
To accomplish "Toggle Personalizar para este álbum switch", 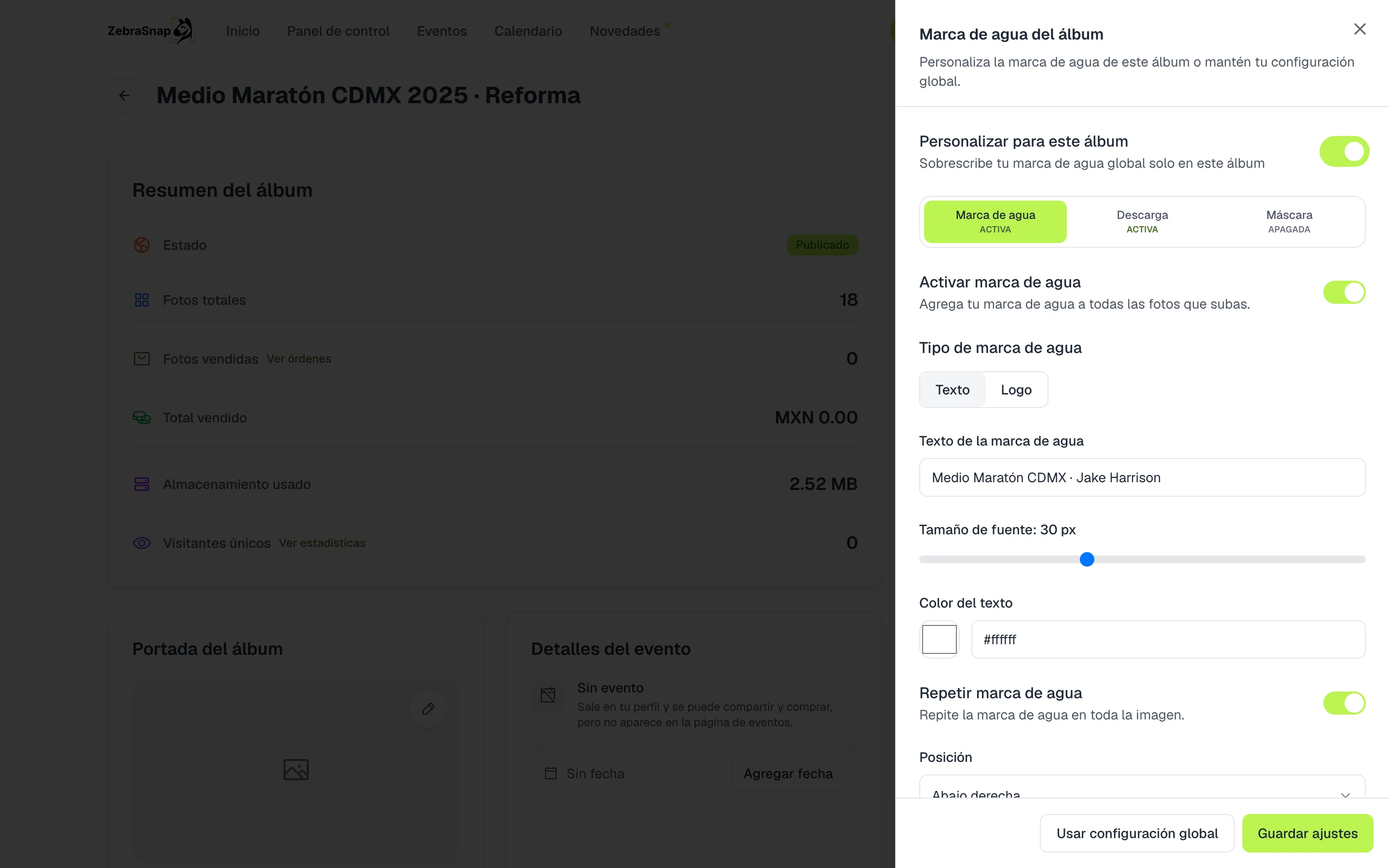I will (x=1344, y=151).
